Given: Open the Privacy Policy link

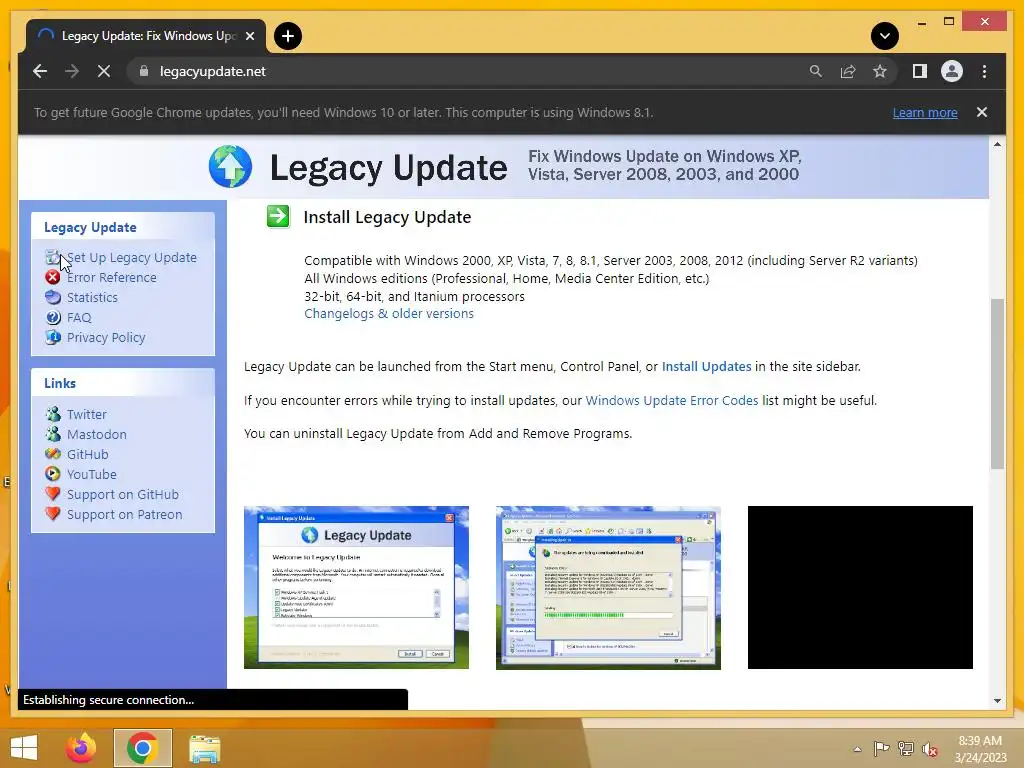Looking at the screenshot, I should 106,338.
